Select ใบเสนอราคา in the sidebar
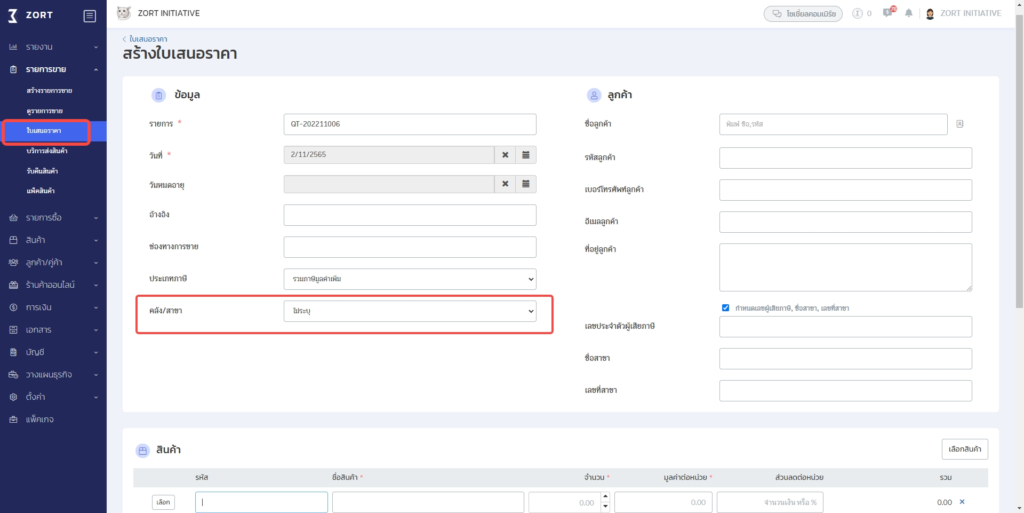 click(45, 131)
